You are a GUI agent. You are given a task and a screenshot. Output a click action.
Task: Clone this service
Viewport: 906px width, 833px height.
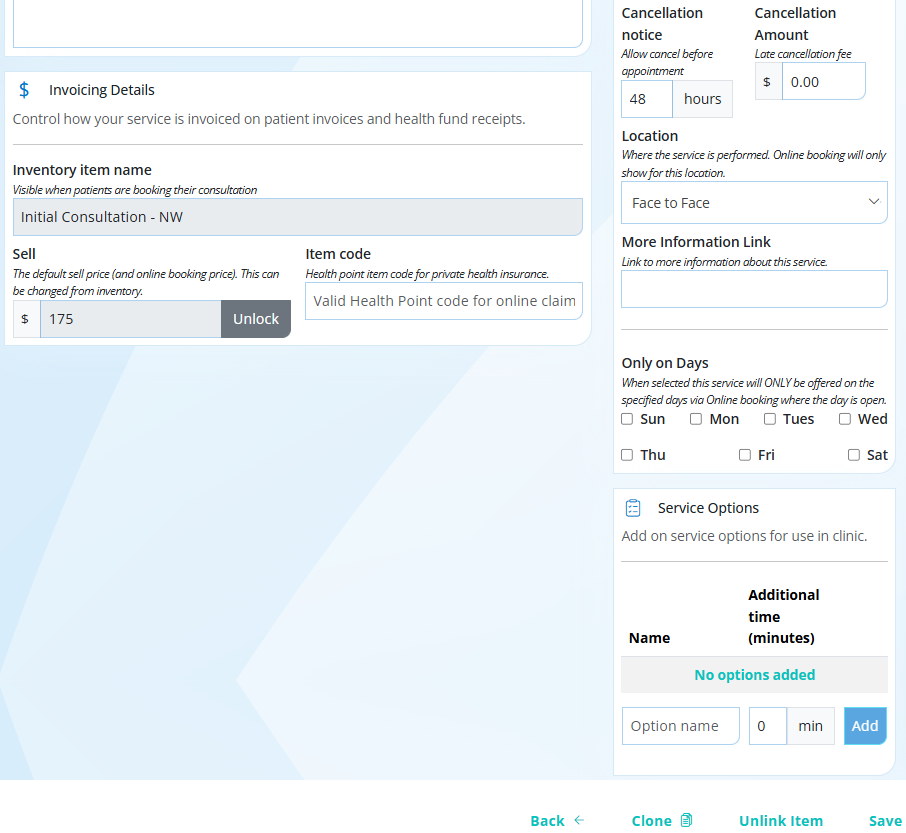tap(662, 820)
